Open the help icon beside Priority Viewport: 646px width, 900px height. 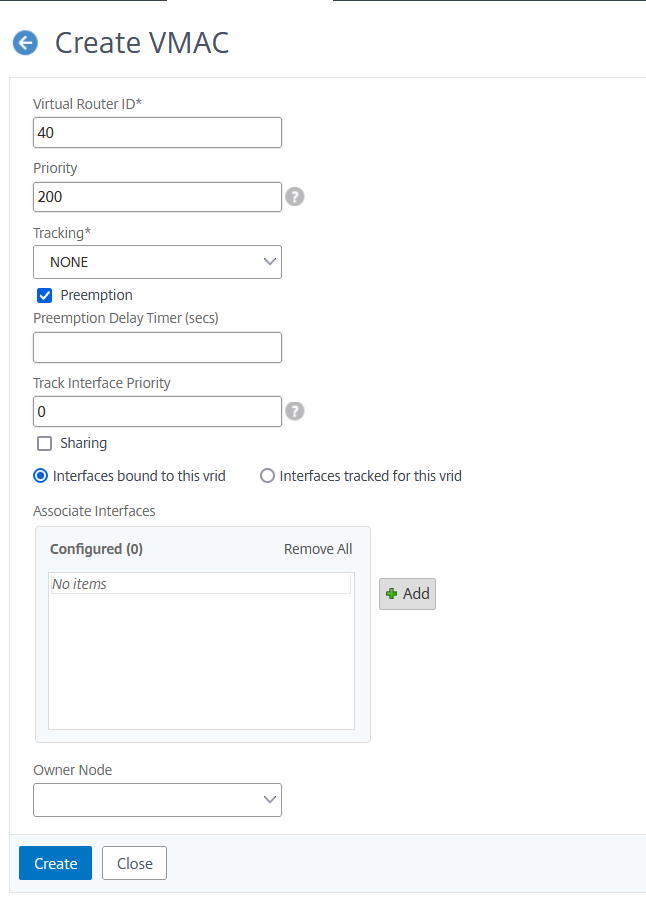pos(294,196)
